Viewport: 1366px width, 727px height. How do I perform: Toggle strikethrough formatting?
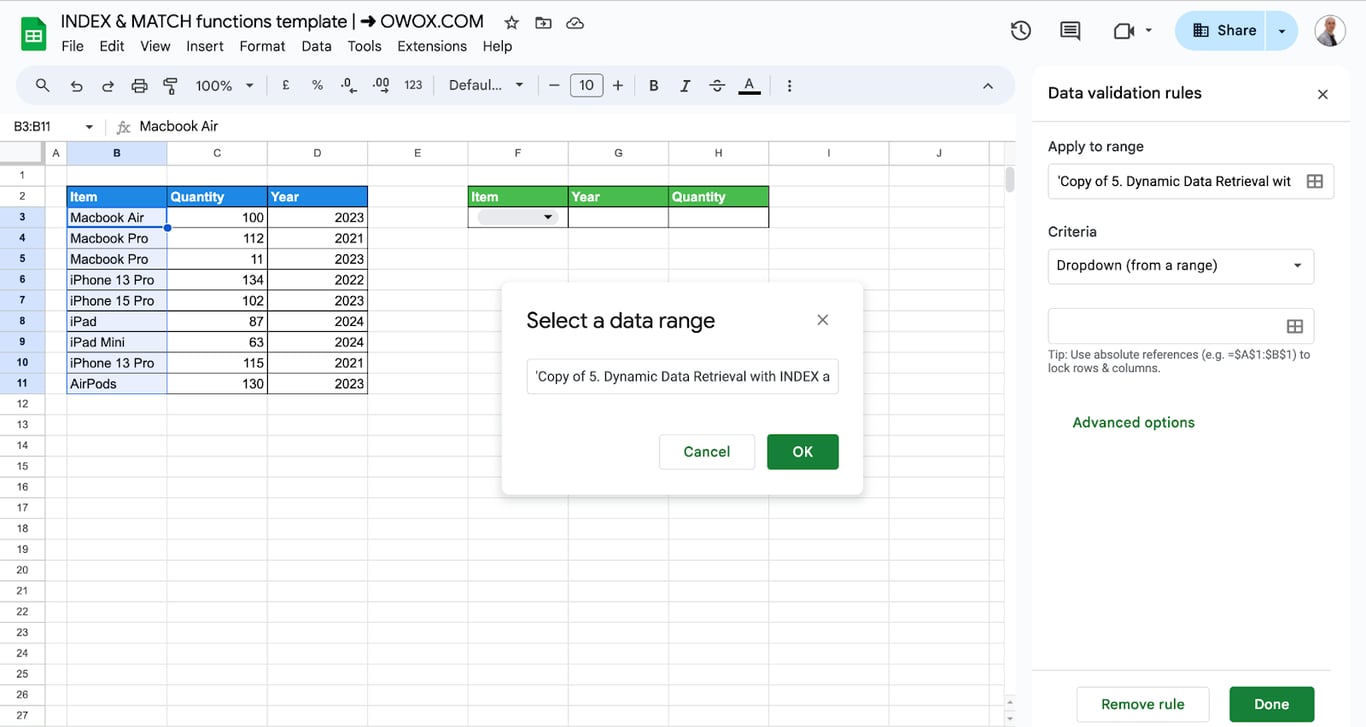[716, 86]
